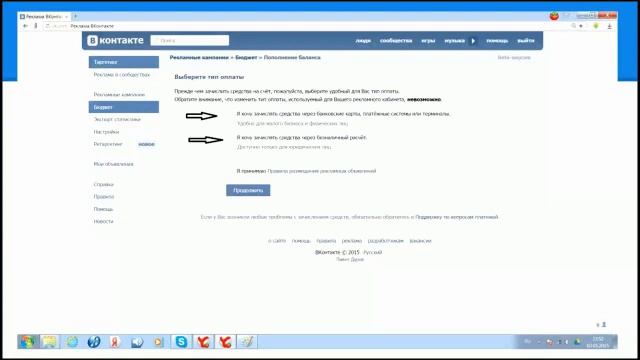Open the Правила размещения рекламных объявлений link
Screen dimensions: 640x360
click(322, 171)
